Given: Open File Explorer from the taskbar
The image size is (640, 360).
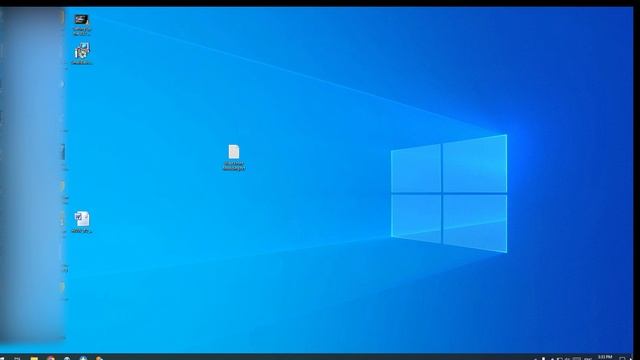Looking at the screenshot, I should (x=34, y=358).
